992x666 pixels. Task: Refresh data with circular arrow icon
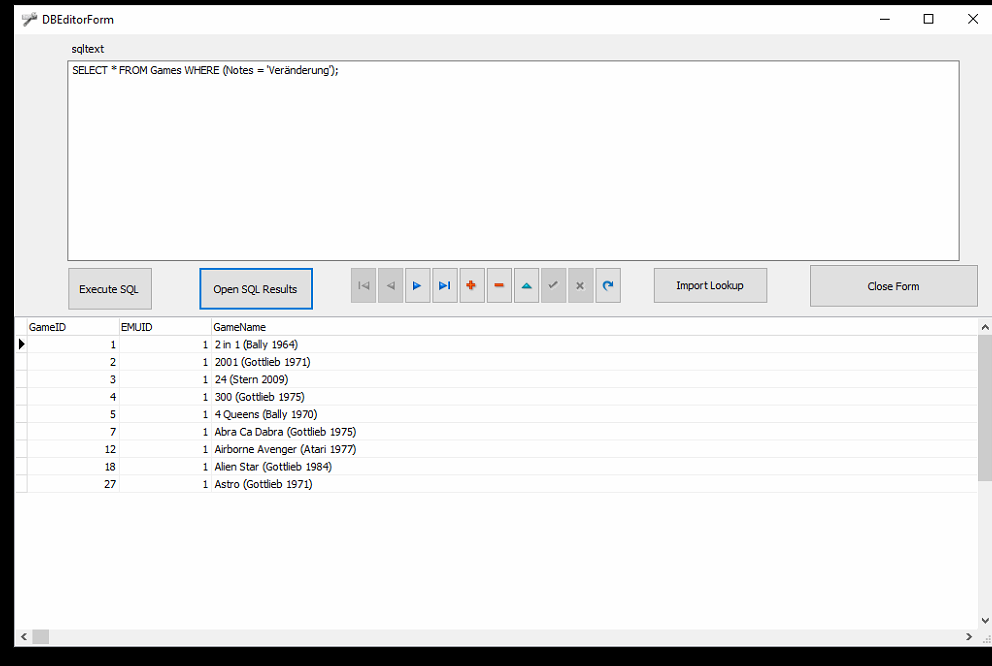pos(608,286)
